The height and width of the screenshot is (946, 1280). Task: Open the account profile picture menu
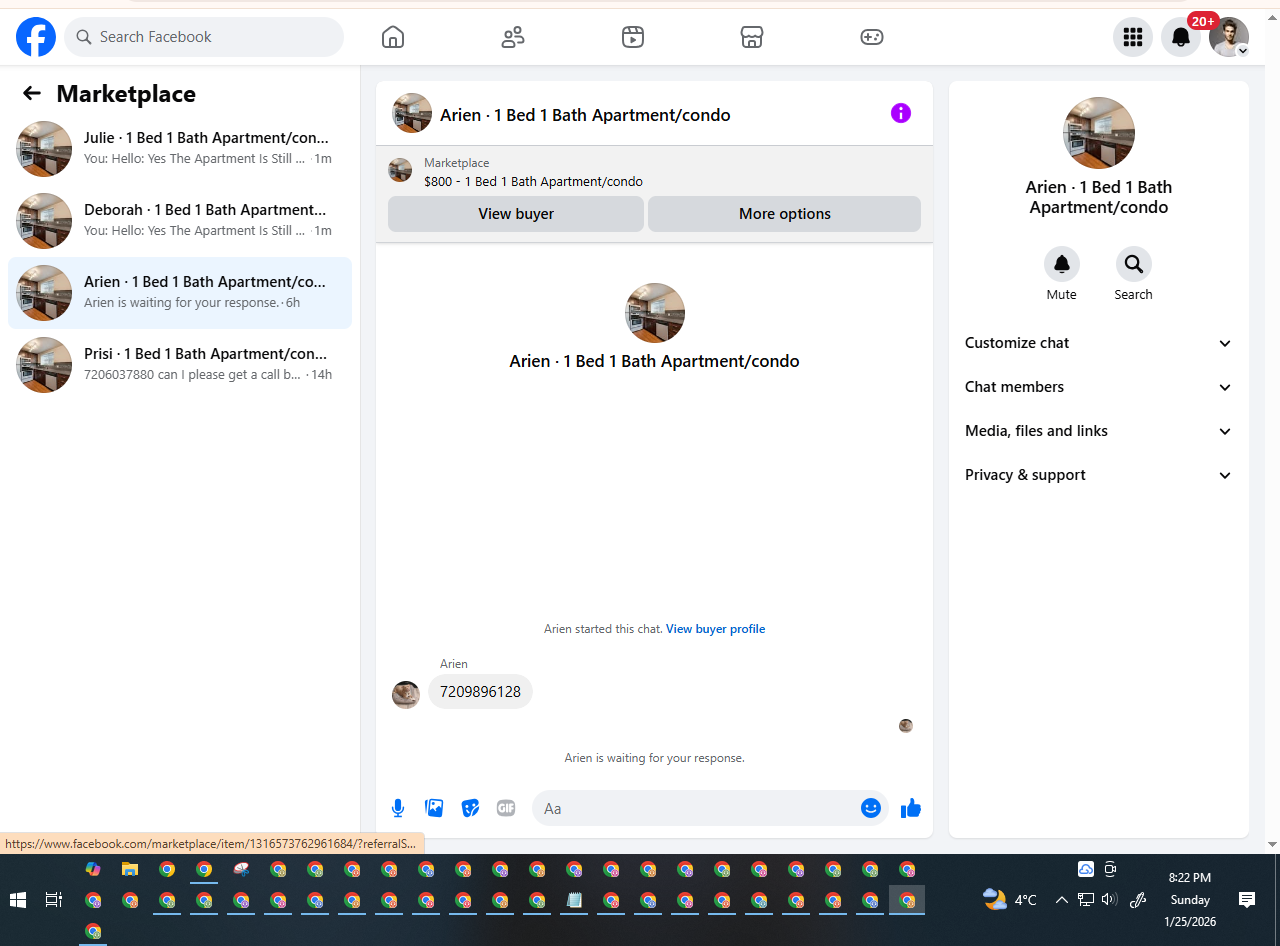point(1229,37)
